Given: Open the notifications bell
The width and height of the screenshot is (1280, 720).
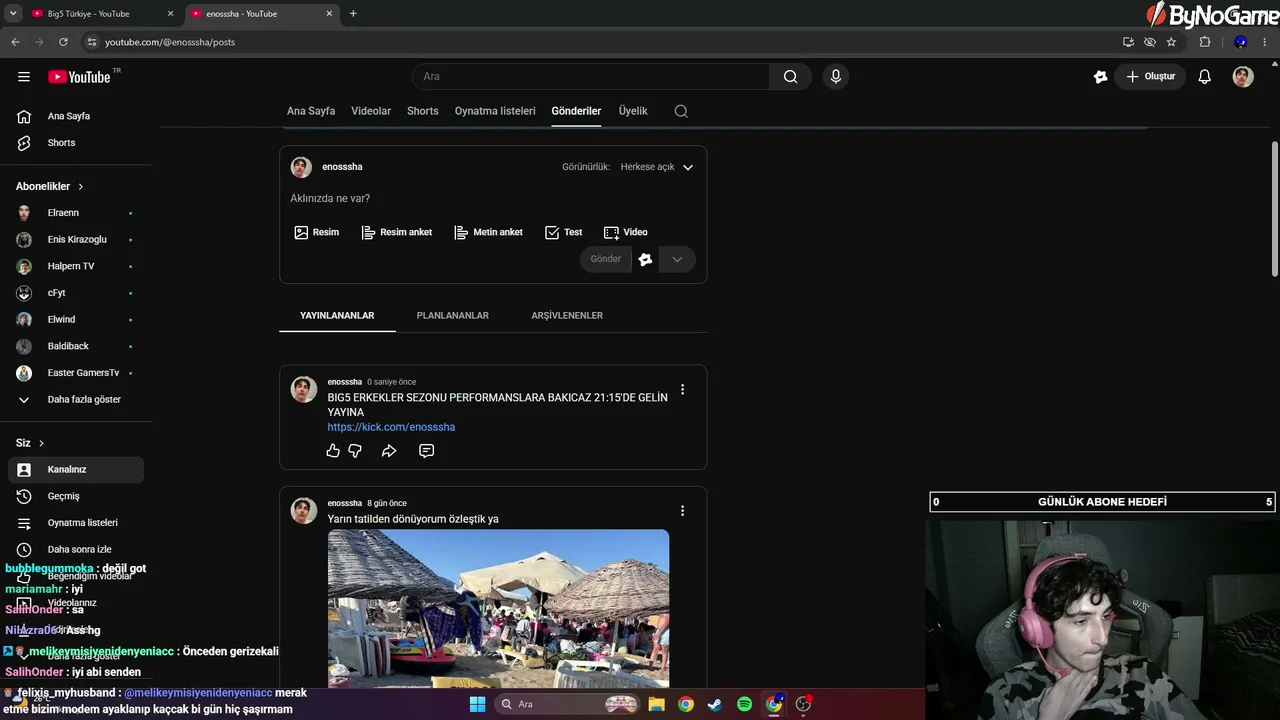Looking at the screenshot, I should [x=1205, y=77].
